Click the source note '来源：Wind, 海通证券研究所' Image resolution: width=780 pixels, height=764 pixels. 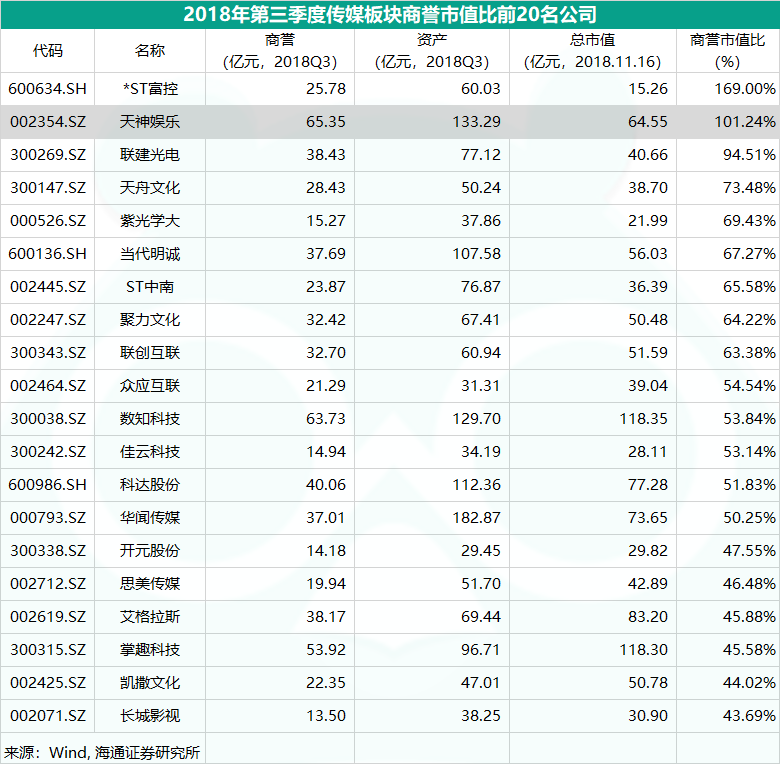[102, 753]
